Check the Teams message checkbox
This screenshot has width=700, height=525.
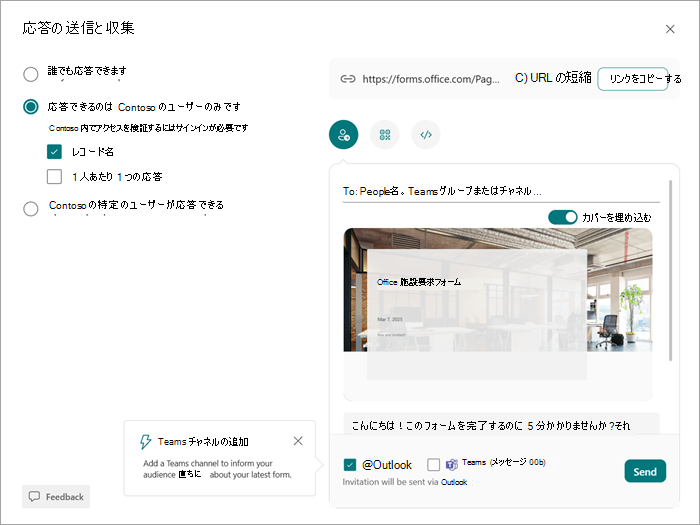(433, 465)
